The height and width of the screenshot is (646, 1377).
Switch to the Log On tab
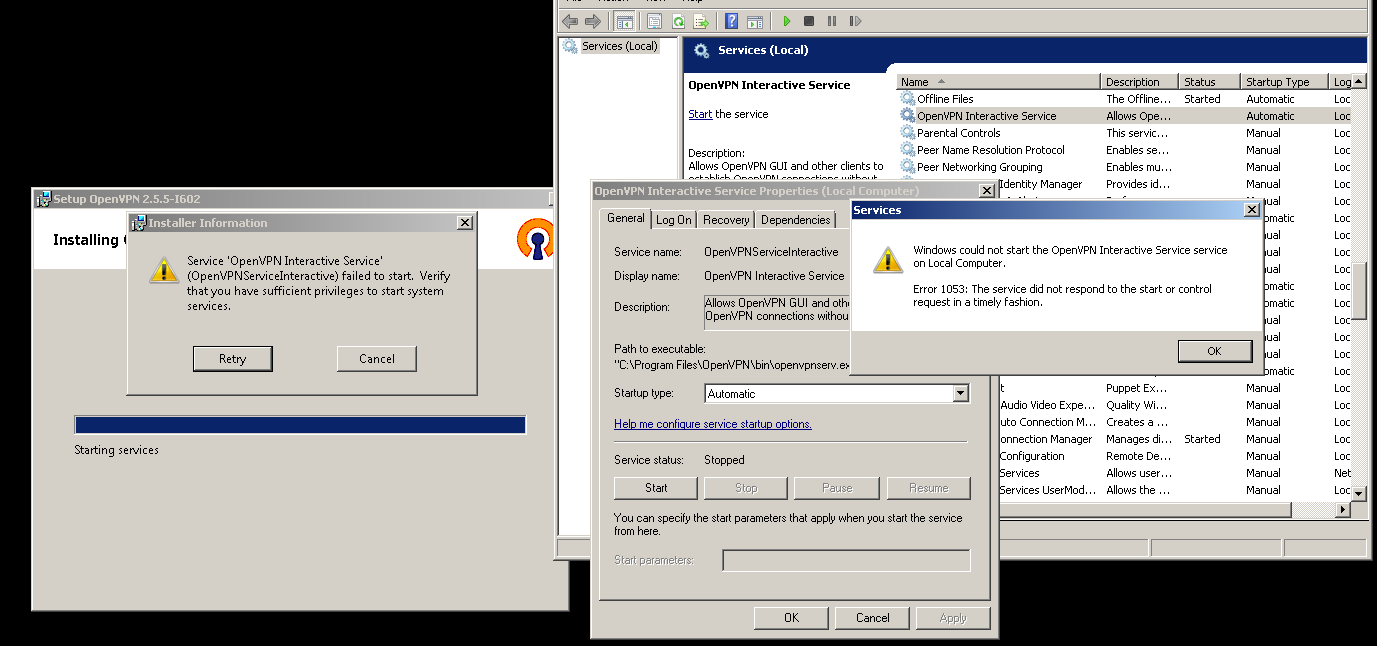(674, 220)
